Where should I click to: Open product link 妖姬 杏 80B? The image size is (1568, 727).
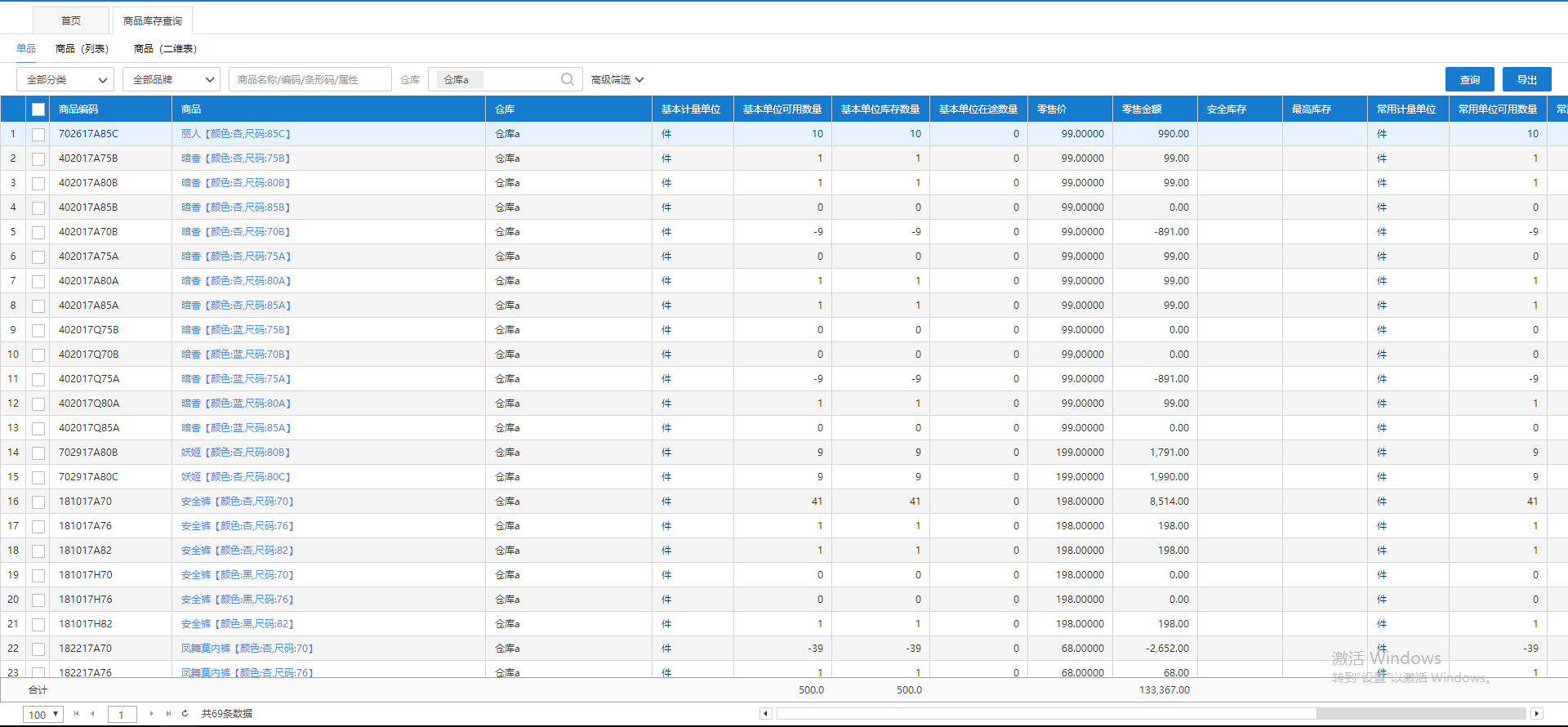(x=236, y=453)
